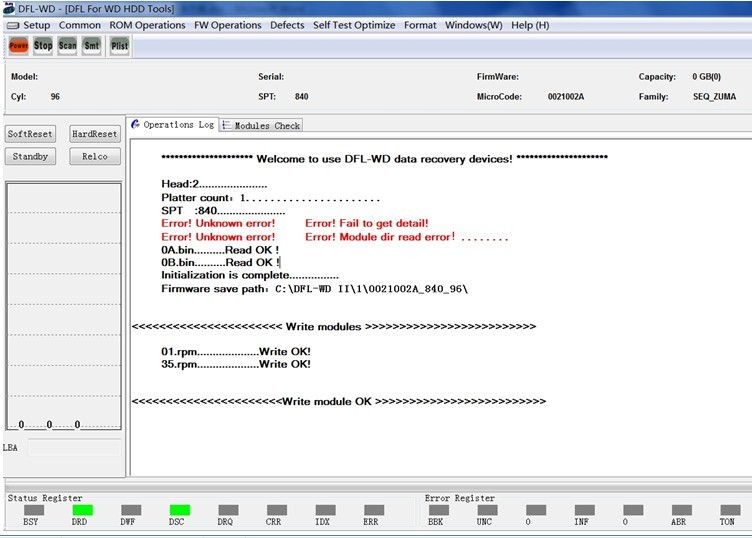The width and height of the screenshot is (752, 538).
Task: Click the 'Initialization is complete' log line
Action: [x=250, y=276]
